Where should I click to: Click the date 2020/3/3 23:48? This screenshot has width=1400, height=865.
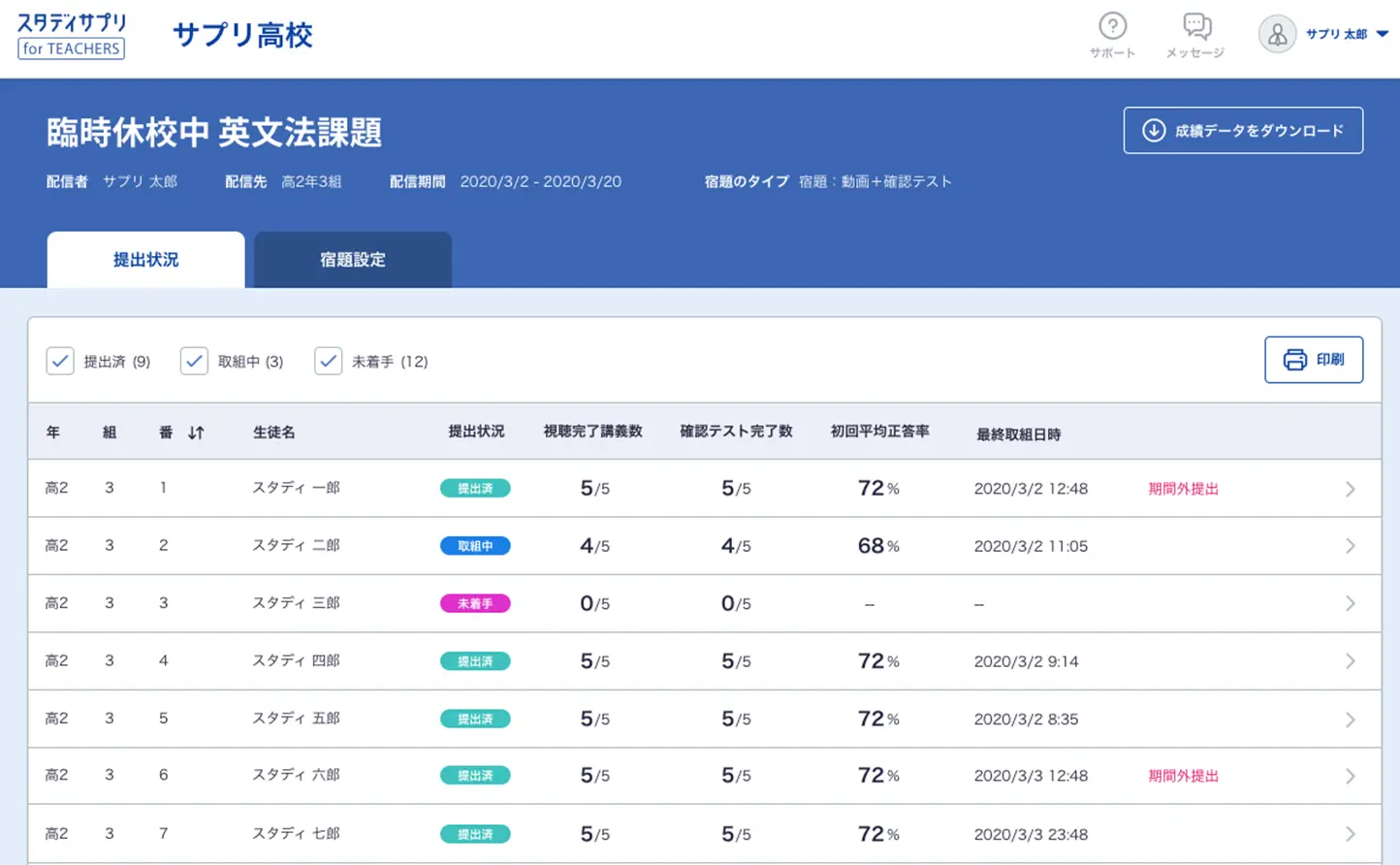tap(1031, 834)
